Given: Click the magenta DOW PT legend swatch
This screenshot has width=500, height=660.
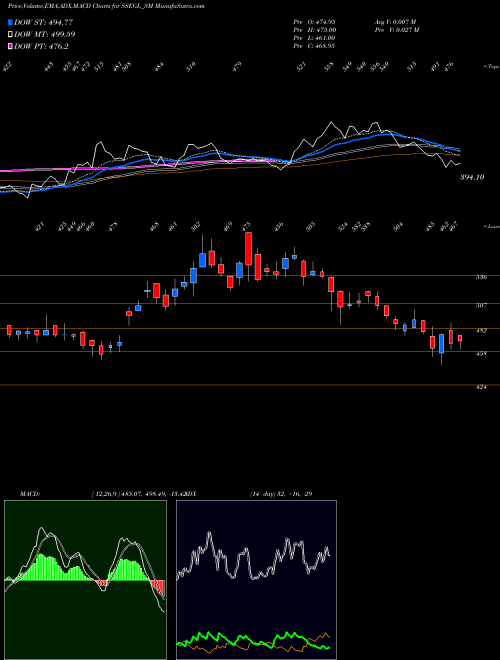Looking at the screenshot, I should pos(11,46).
